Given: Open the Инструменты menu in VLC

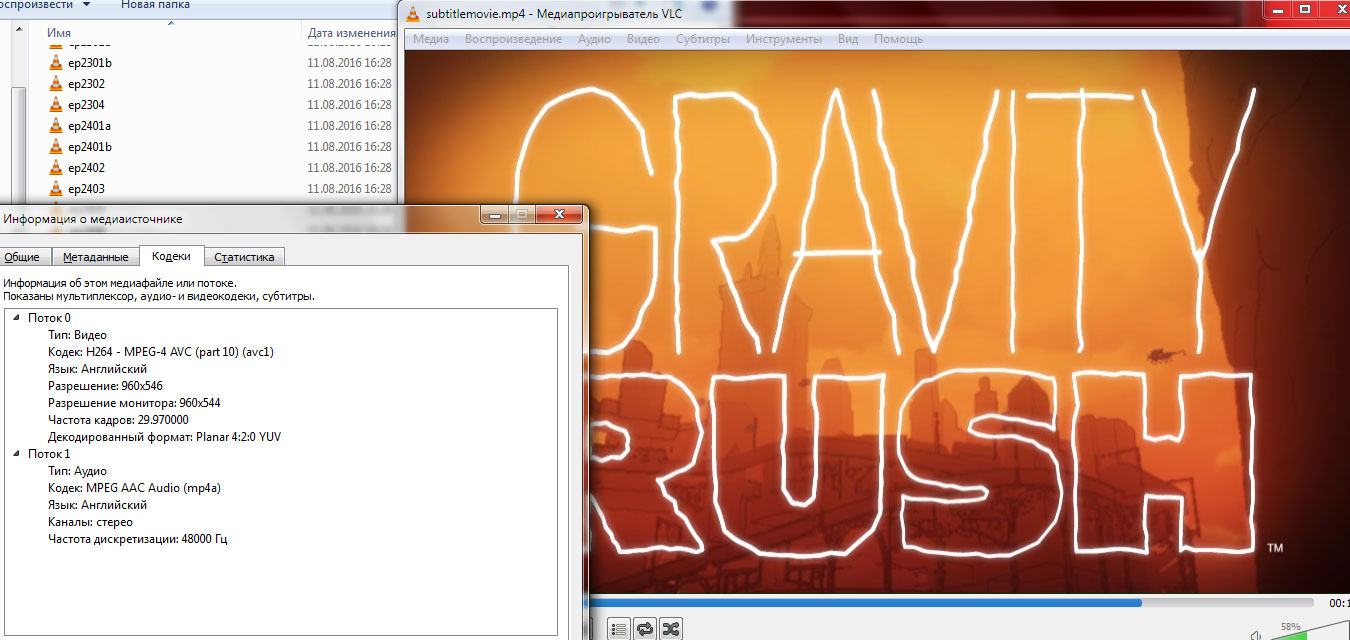Looking at the screenshot, I should point(784,39).
